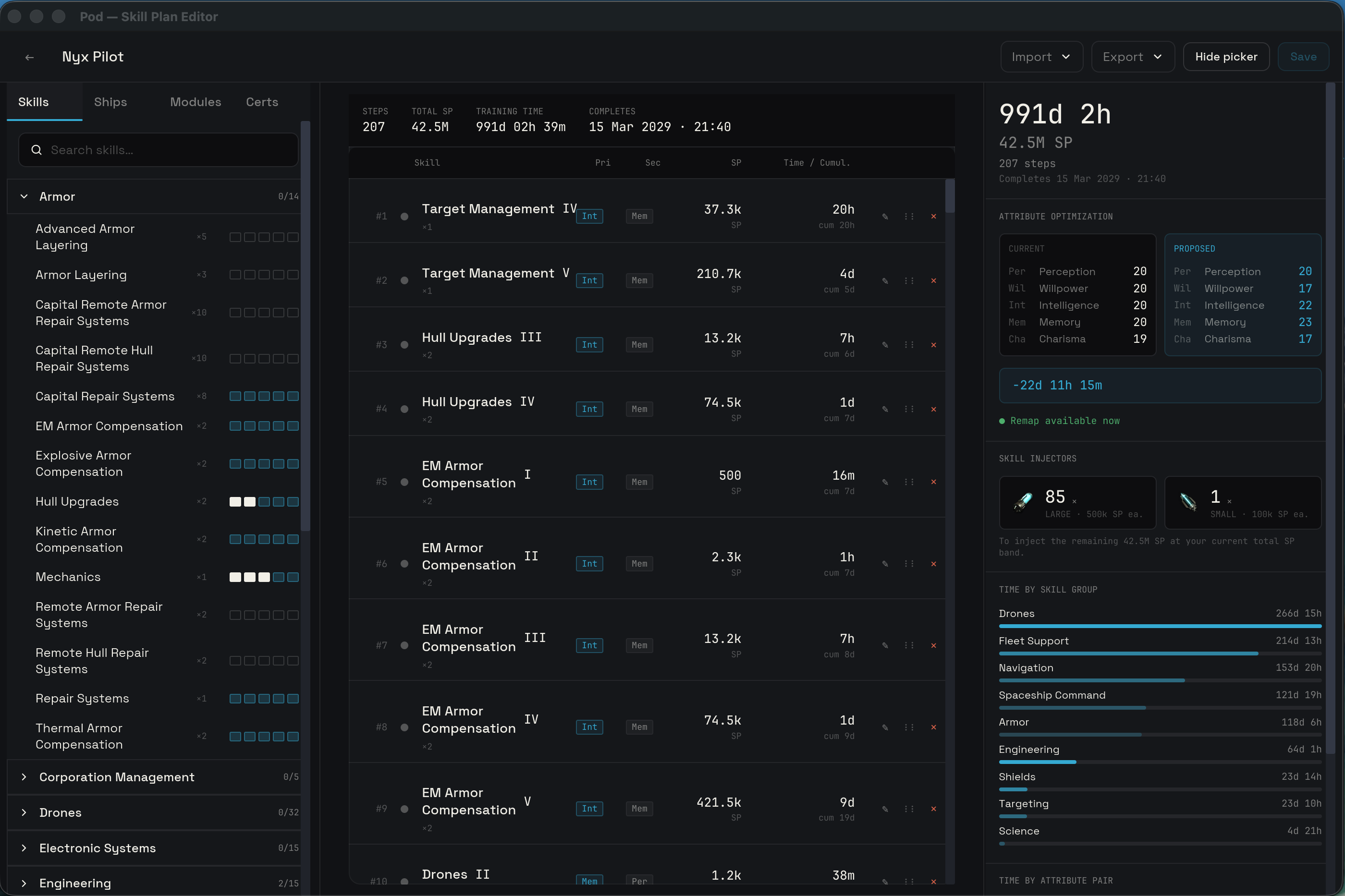Set Advanced Armor Layering to level 5
This screenshot has width=1345, height=896.
point(293,237)
